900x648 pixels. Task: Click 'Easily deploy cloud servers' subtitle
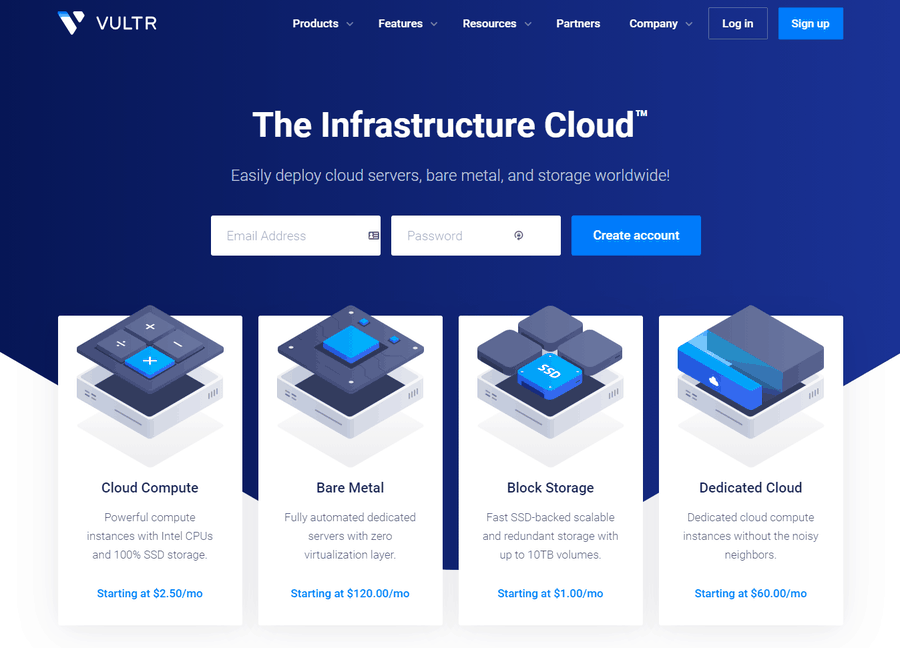[450, 175]
